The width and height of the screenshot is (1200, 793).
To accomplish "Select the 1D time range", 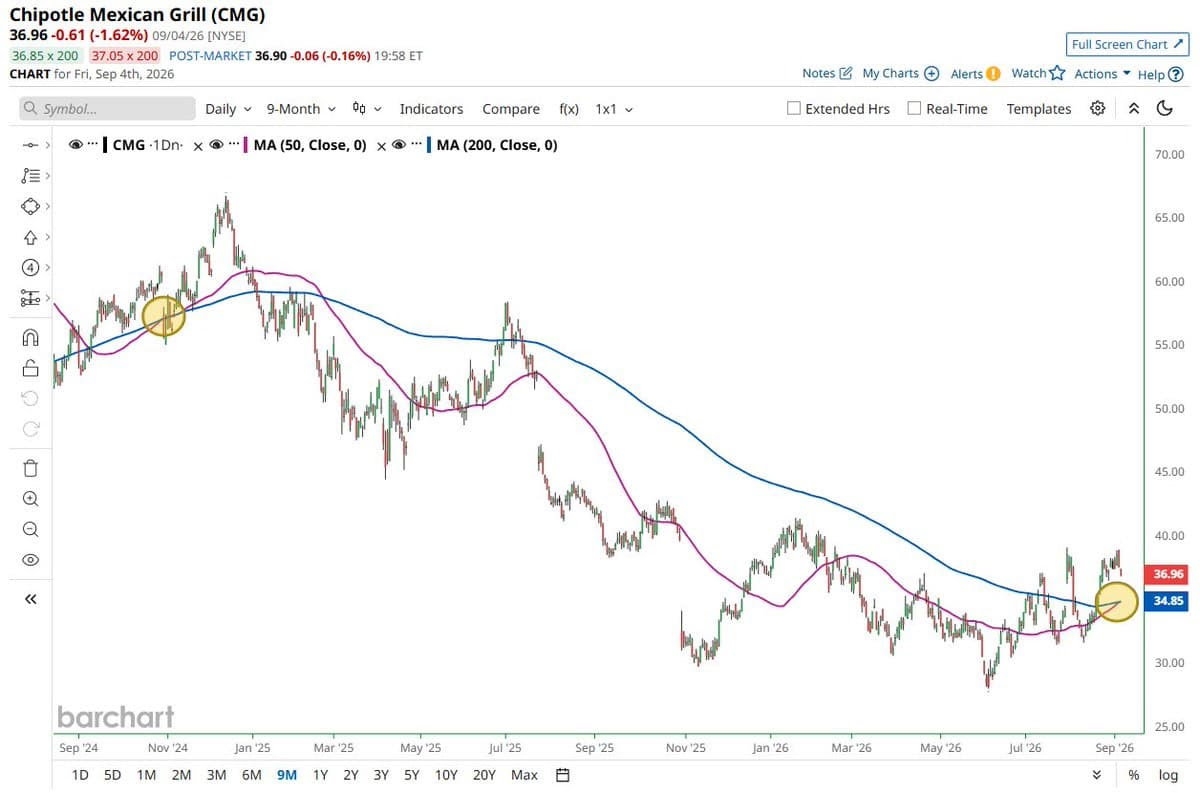I will click(81, 775).
